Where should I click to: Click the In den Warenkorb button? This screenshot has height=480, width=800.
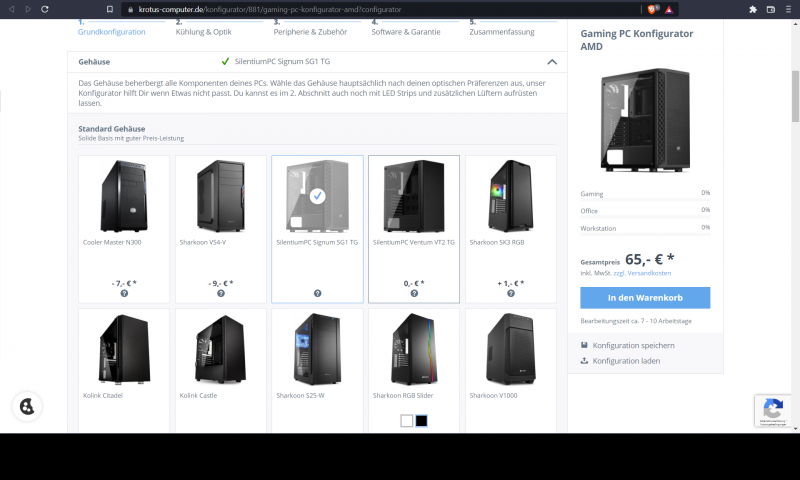[x=645, y=298]
